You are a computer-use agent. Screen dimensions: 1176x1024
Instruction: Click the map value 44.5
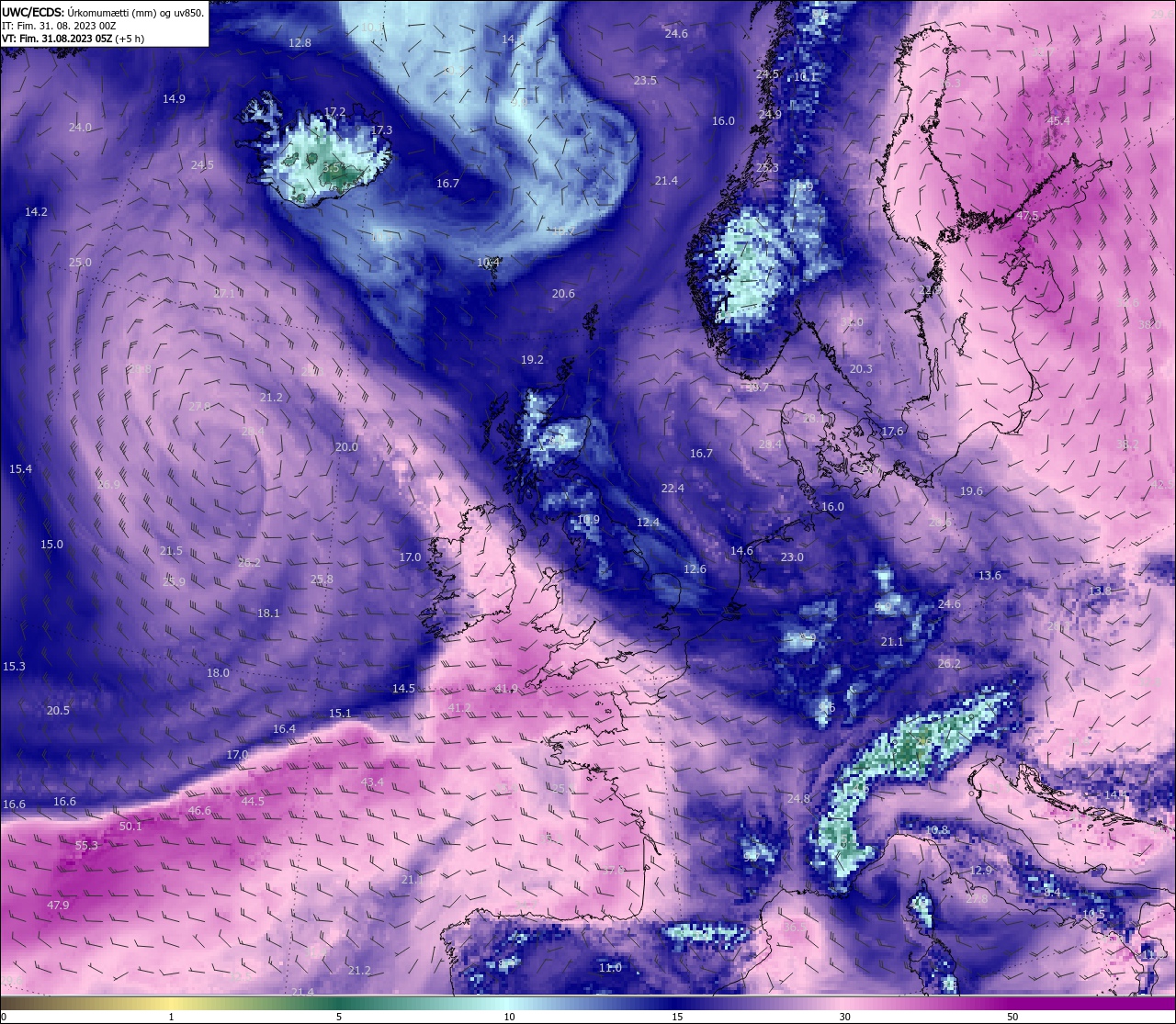click(253, 802)
